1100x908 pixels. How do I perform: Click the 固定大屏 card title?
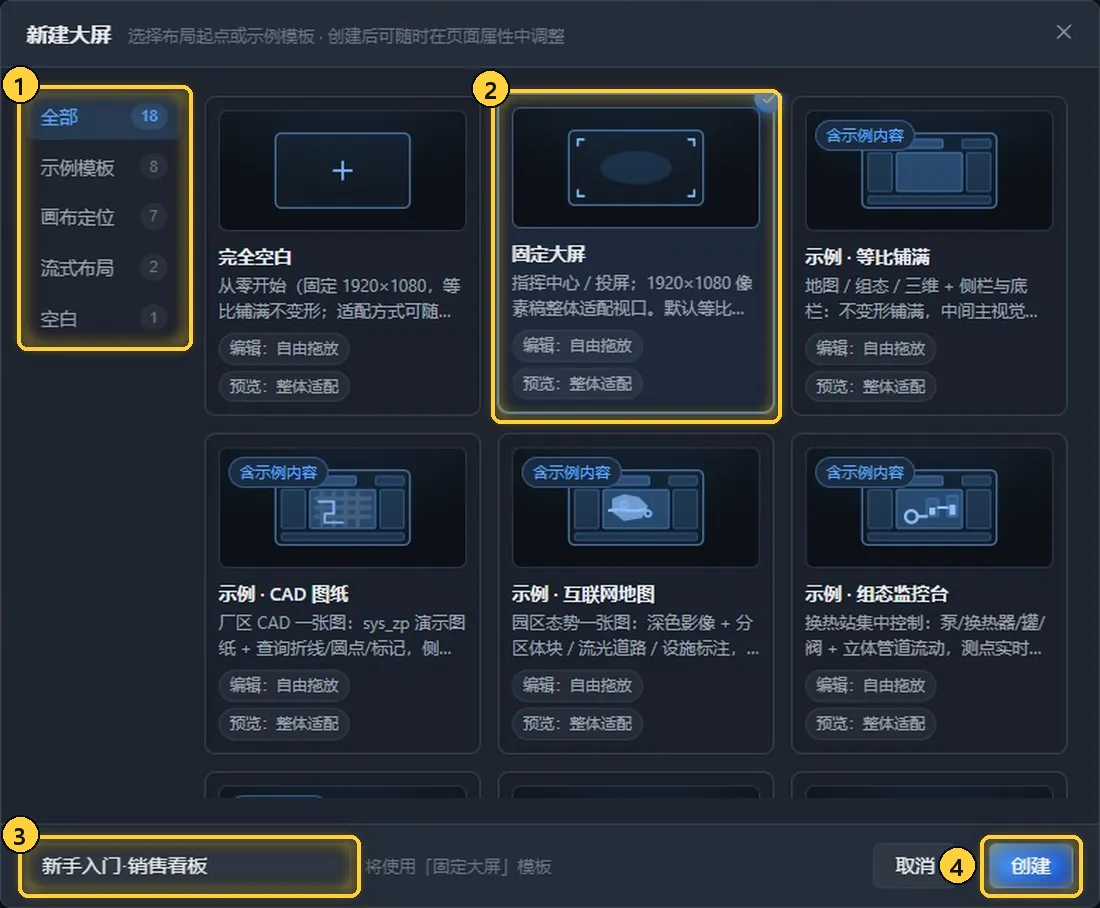tap(548, 254)
